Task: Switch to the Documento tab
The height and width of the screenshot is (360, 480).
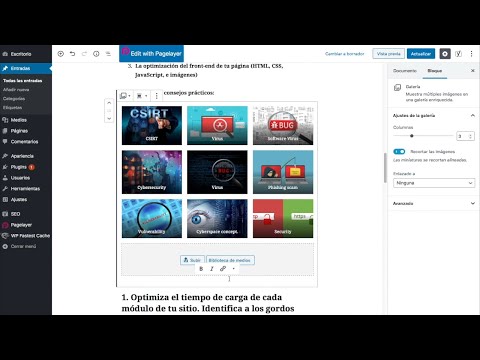Action: (x=405, y=71)
